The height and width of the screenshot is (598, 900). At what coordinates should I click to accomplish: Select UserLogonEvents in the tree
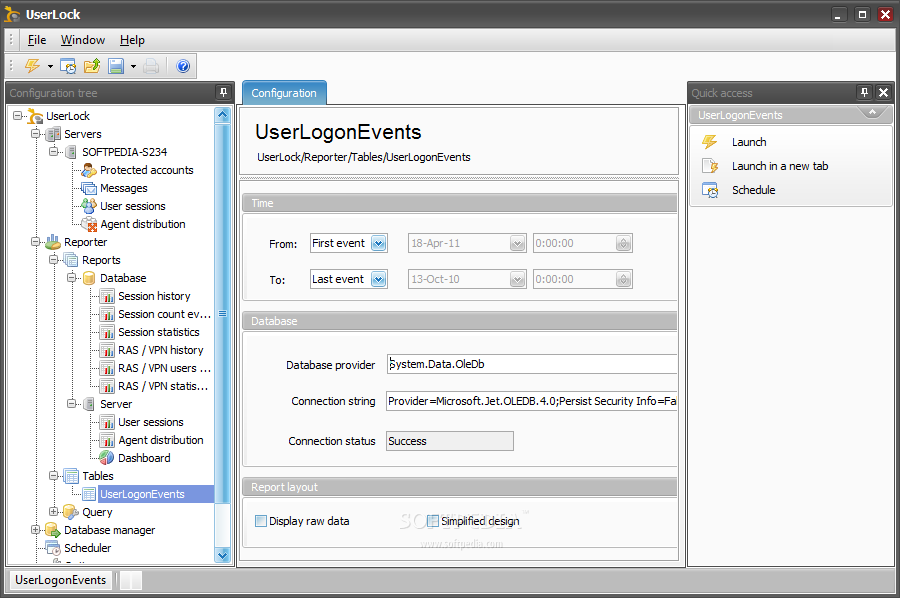click(x=142, y=494)
